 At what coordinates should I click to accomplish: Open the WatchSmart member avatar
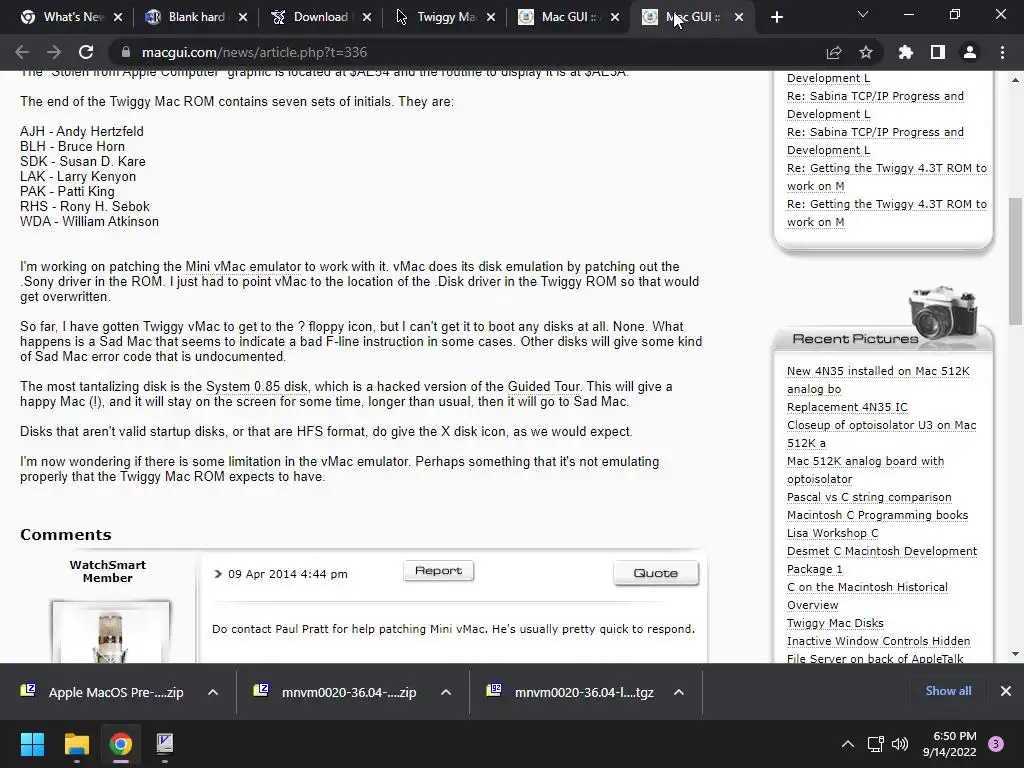point(110,632)
